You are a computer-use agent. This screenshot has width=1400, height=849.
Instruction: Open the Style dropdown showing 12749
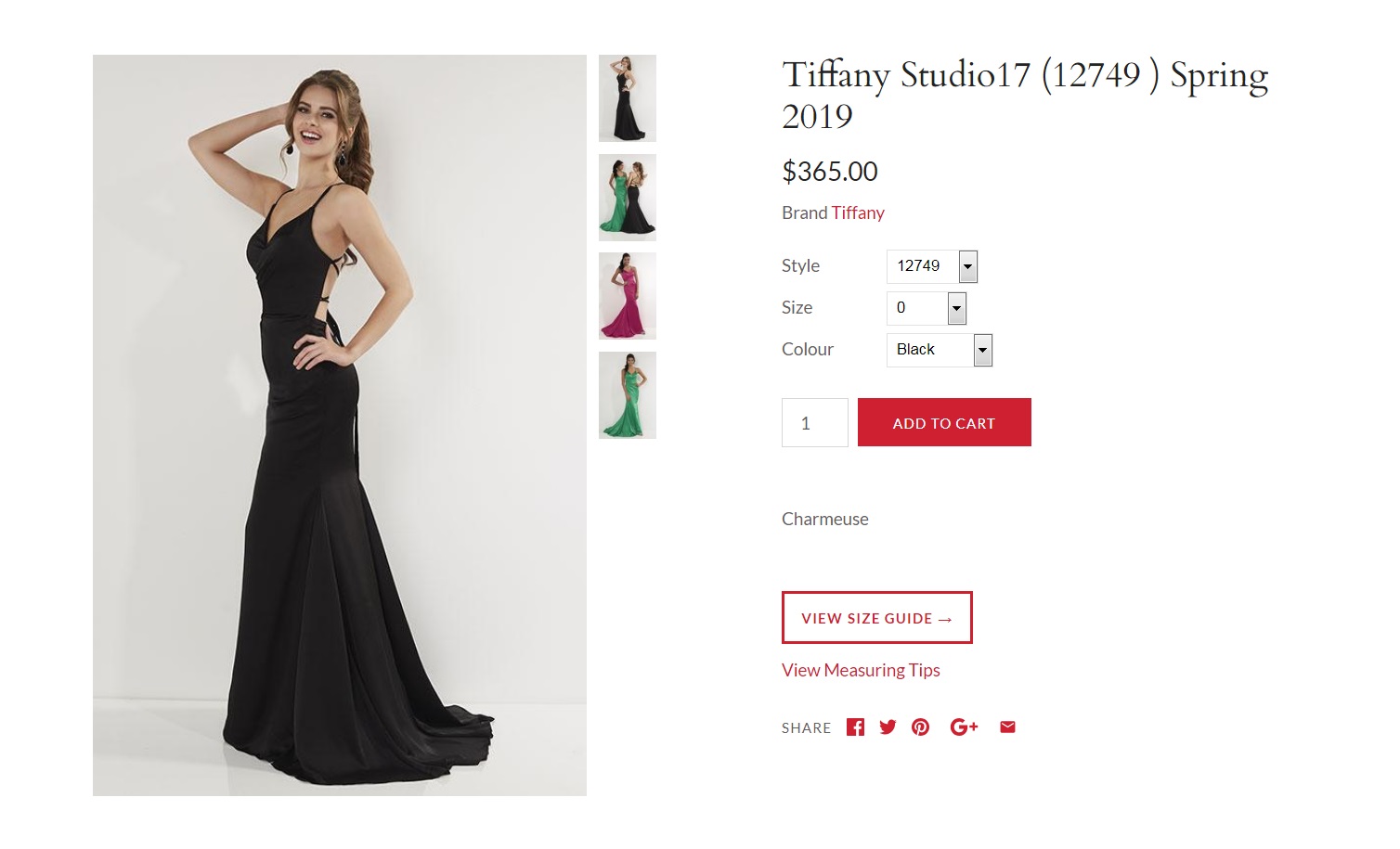tap(932, 266)
